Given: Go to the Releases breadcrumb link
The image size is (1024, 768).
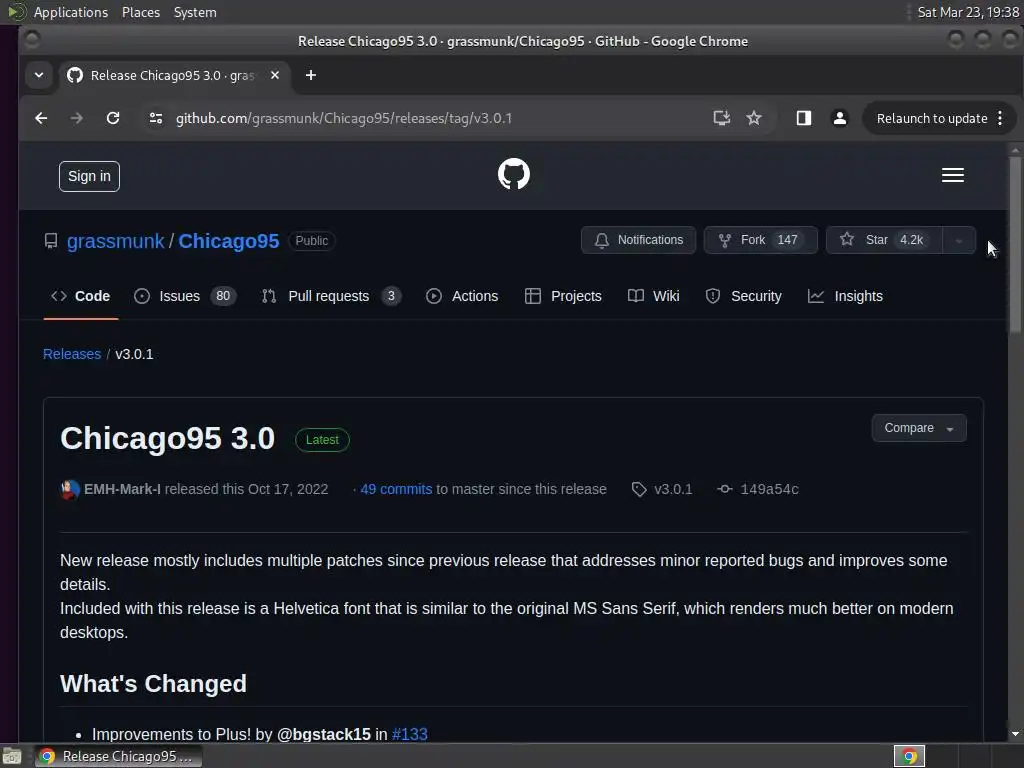Looking at the screenshot, I should click(x=72, y=354).
